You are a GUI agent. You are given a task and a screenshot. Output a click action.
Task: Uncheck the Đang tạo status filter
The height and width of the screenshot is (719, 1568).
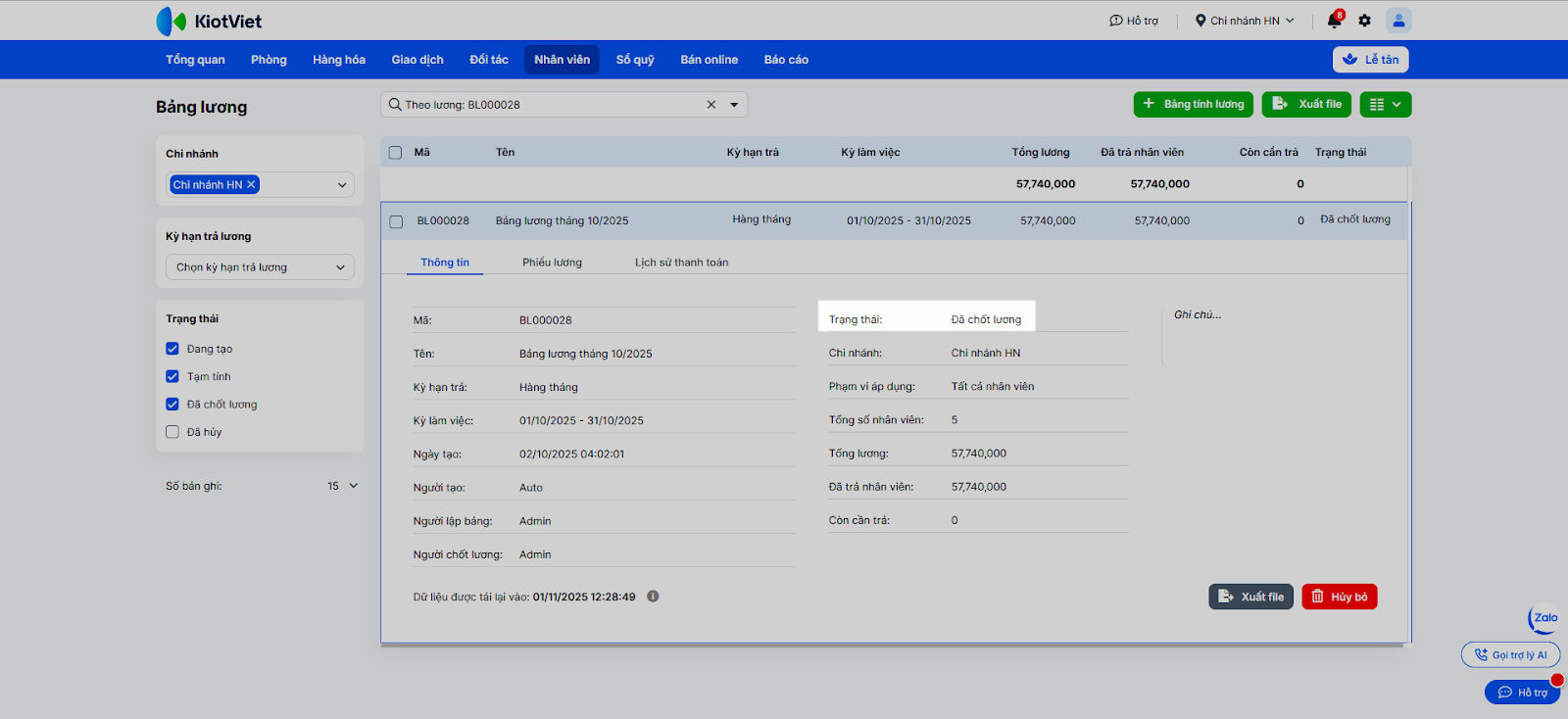click(172, 349)
